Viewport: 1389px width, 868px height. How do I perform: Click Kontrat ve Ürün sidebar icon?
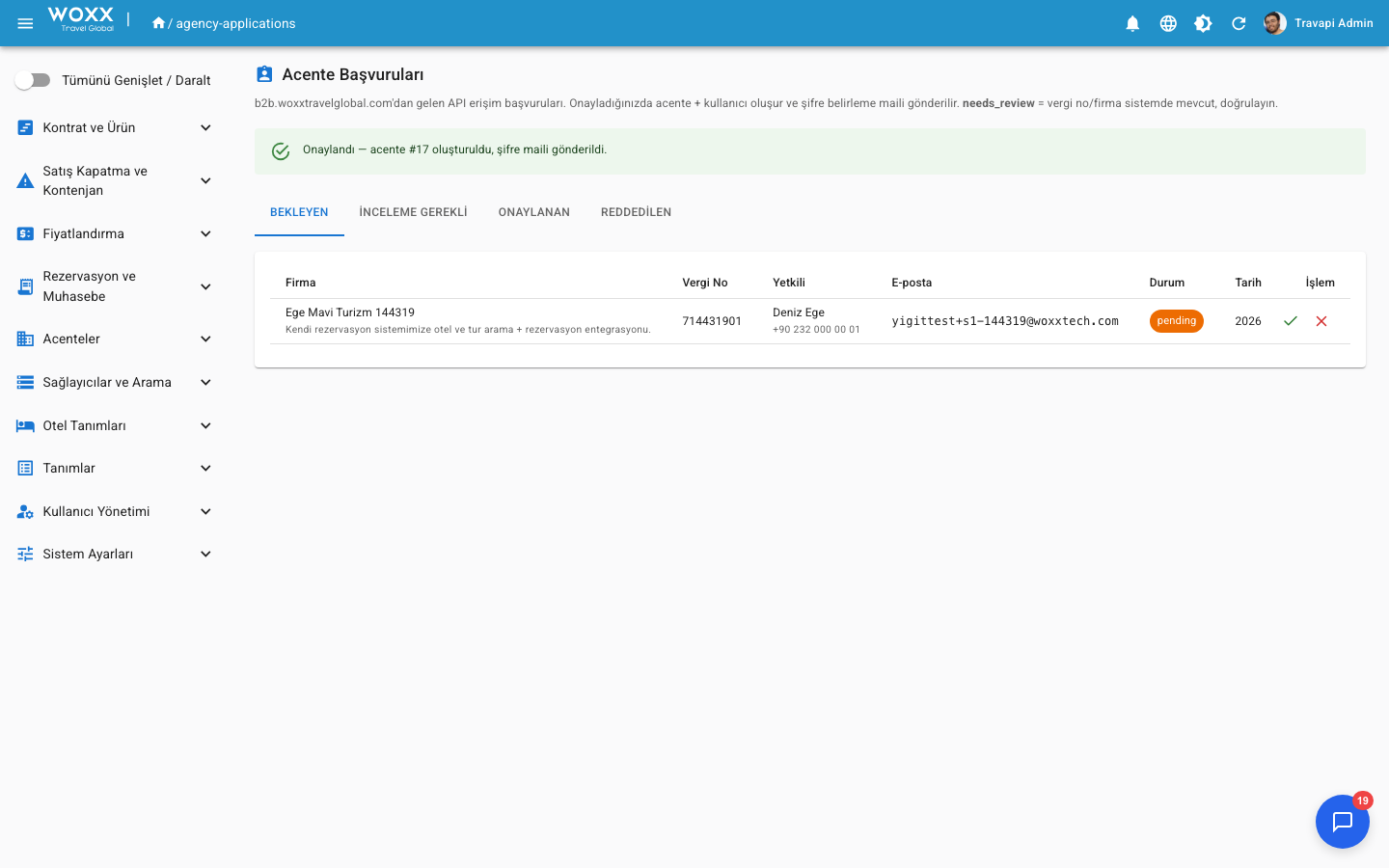[25, 127]
